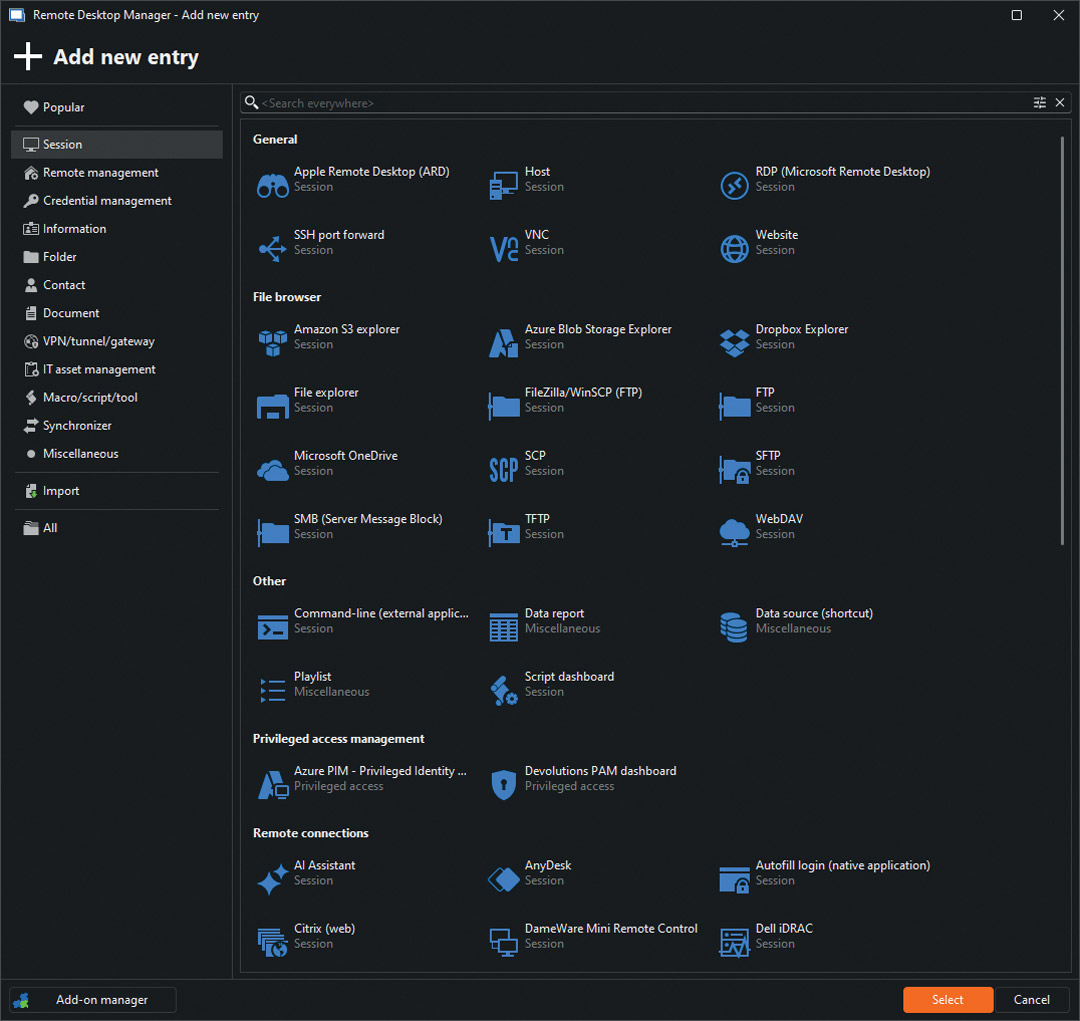
Task: Choose the VNC session icon
Action: pyautogui.click(x=503, y=248)
